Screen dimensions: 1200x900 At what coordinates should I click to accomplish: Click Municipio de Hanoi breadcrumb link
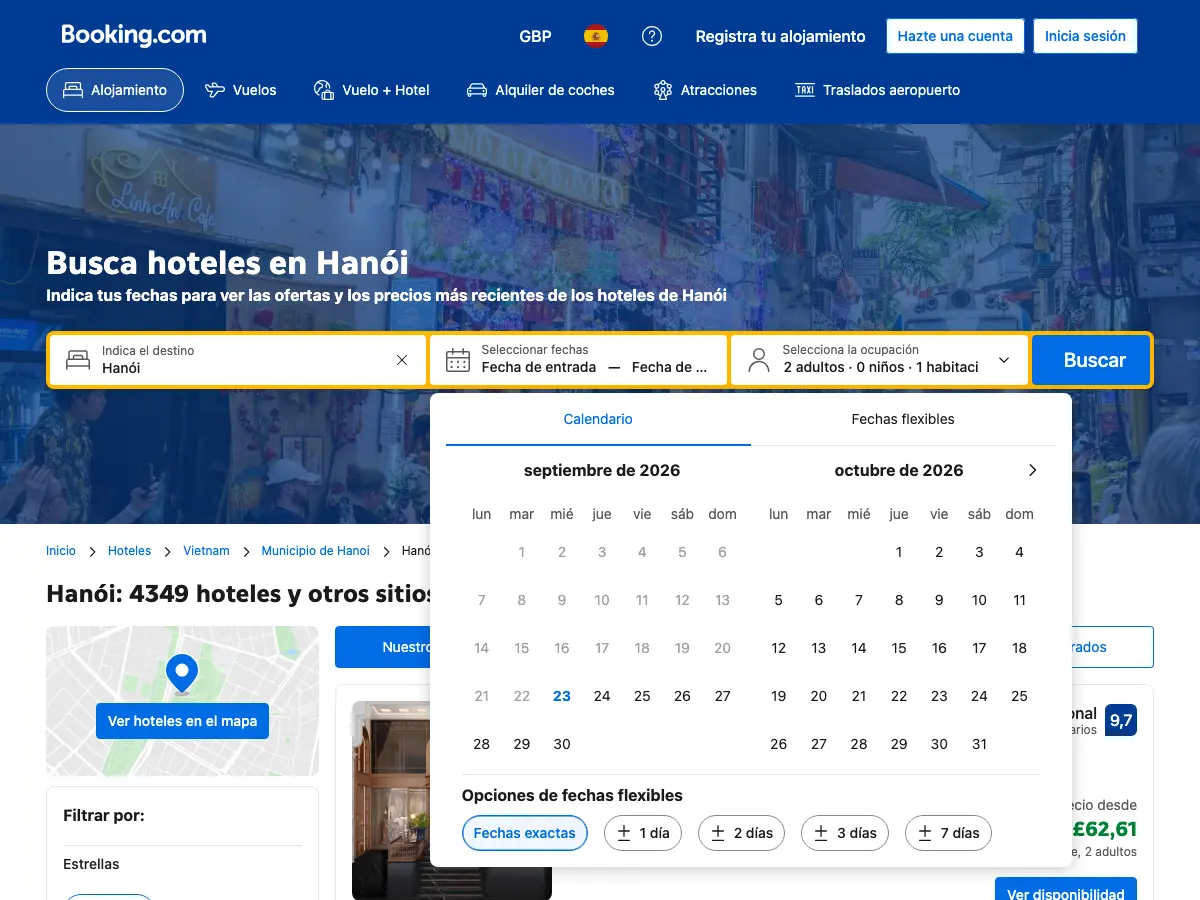(x=315, y=551)
